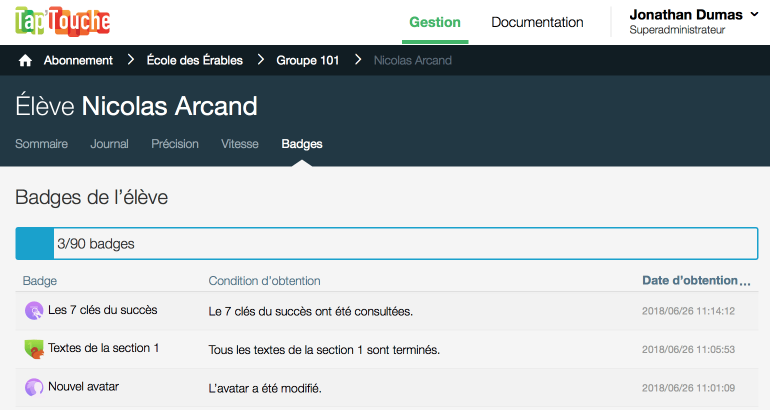This screenshot has height=410, width=770.
Task: Go to Abonnement in breadcrumb
Action: (78, 61)
